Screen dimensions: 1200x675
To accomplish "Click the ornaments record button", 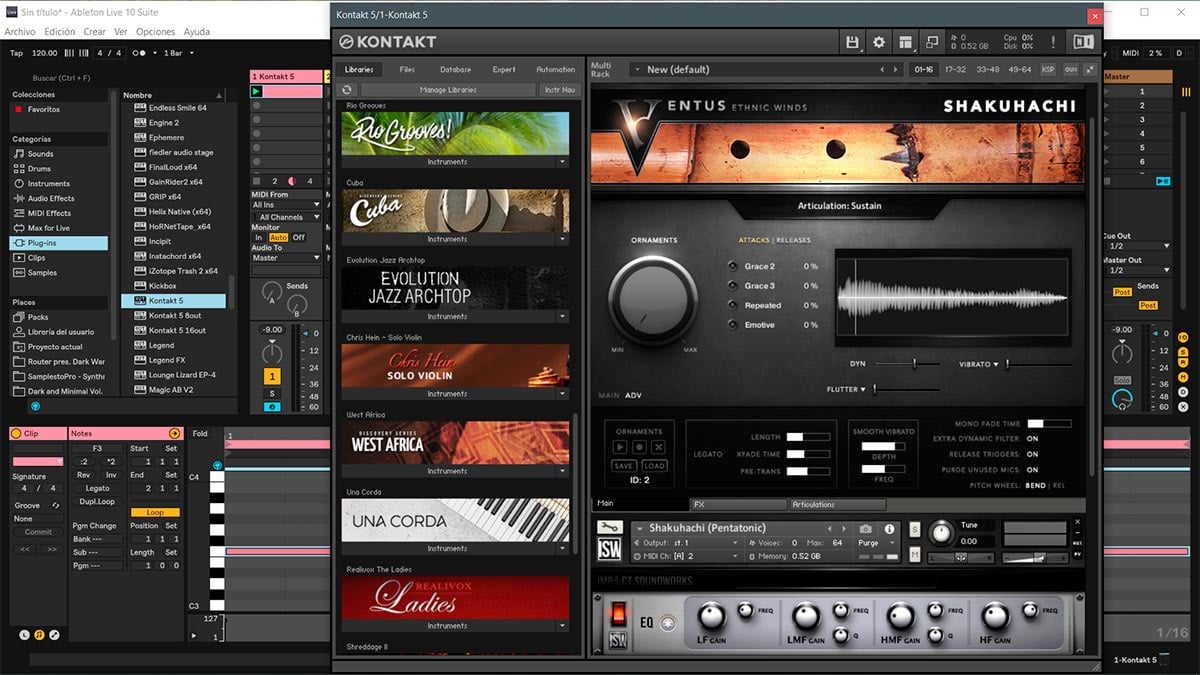I will point(639,447).
